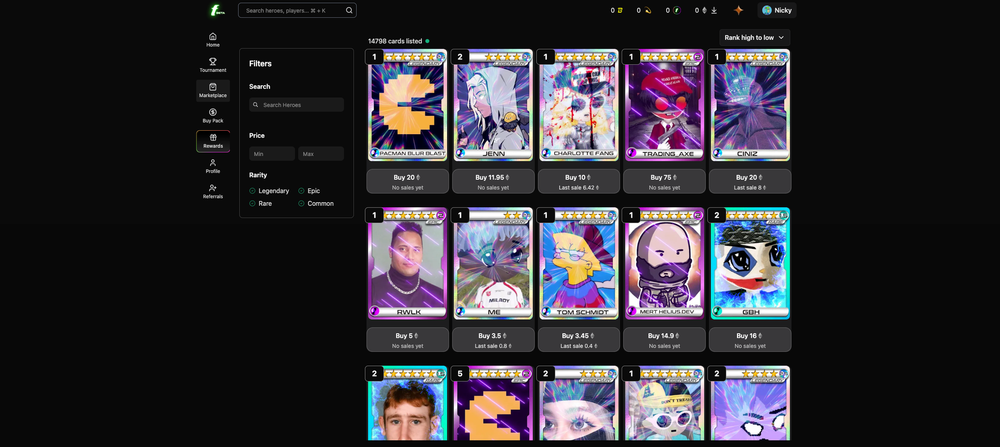1000x447 pixels.
Task: Click the Filters heading
Action: click(x=260, y=64)
